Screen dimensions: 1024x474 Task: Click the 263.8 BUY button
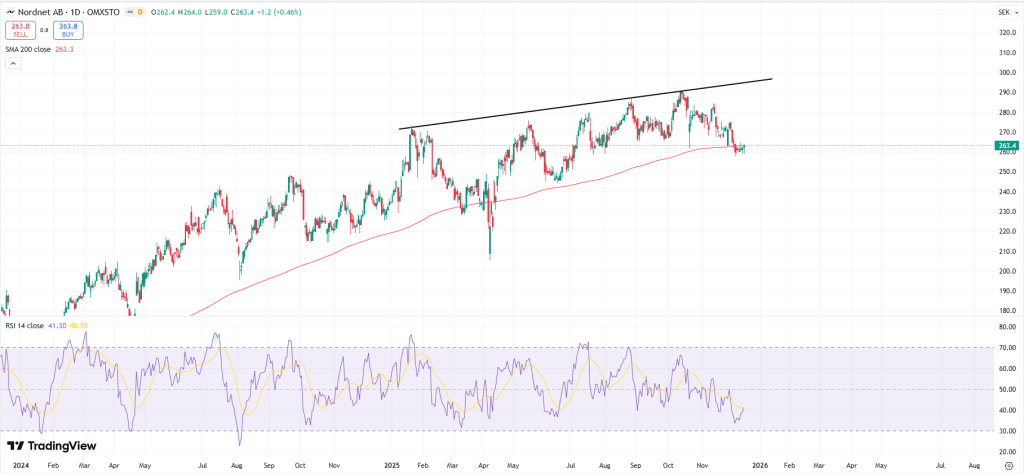click(x=68, y=30)
